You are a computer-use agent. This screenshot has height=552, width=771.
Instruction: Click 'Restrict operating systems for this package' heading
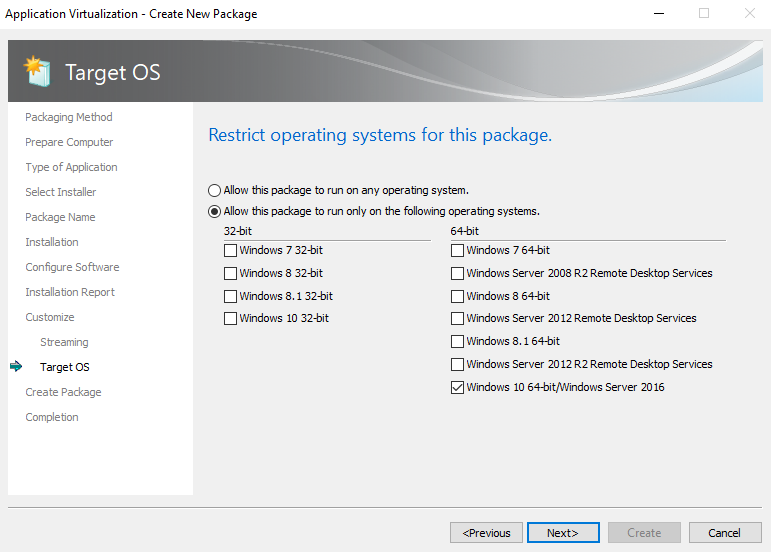380,135
